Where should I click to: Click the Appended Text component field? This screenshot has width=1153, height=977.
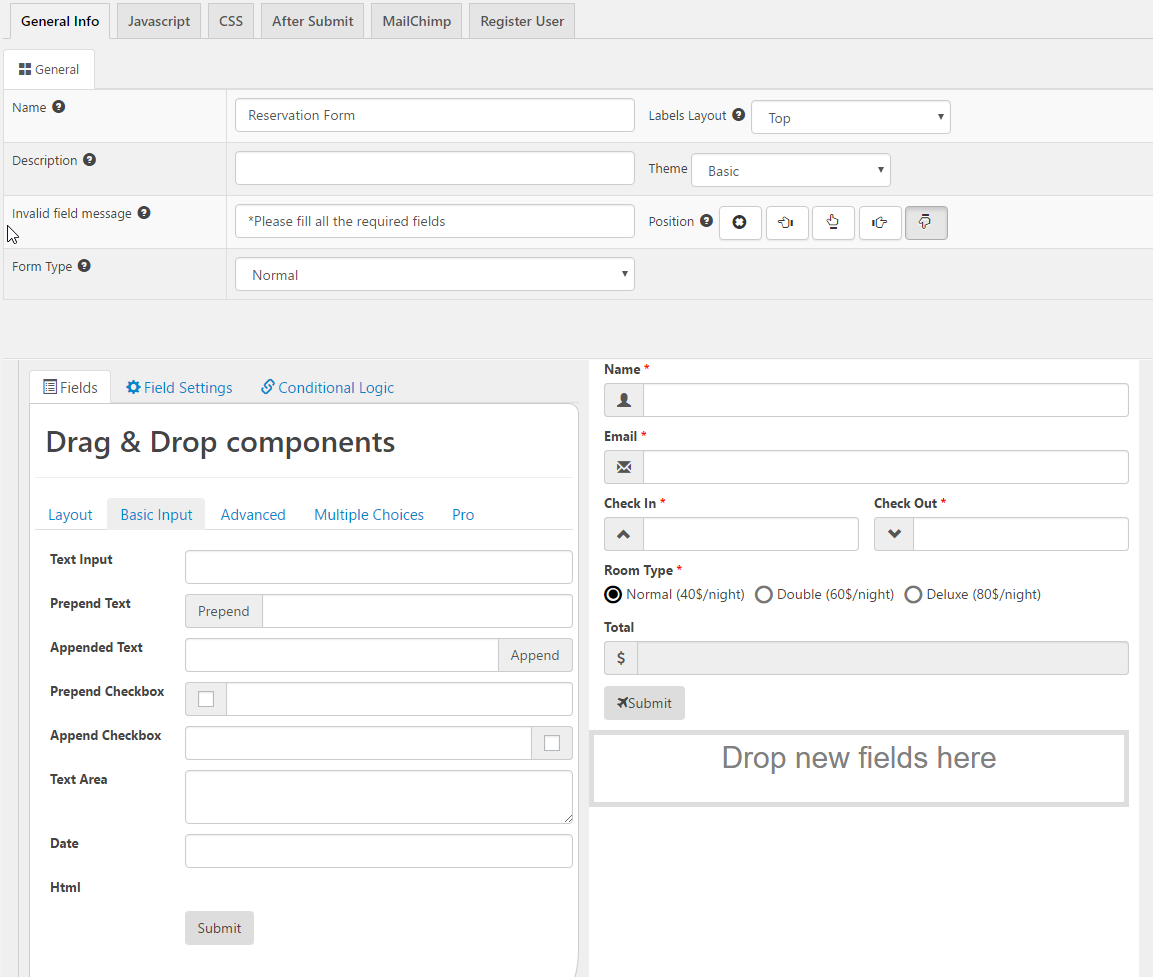342,655
